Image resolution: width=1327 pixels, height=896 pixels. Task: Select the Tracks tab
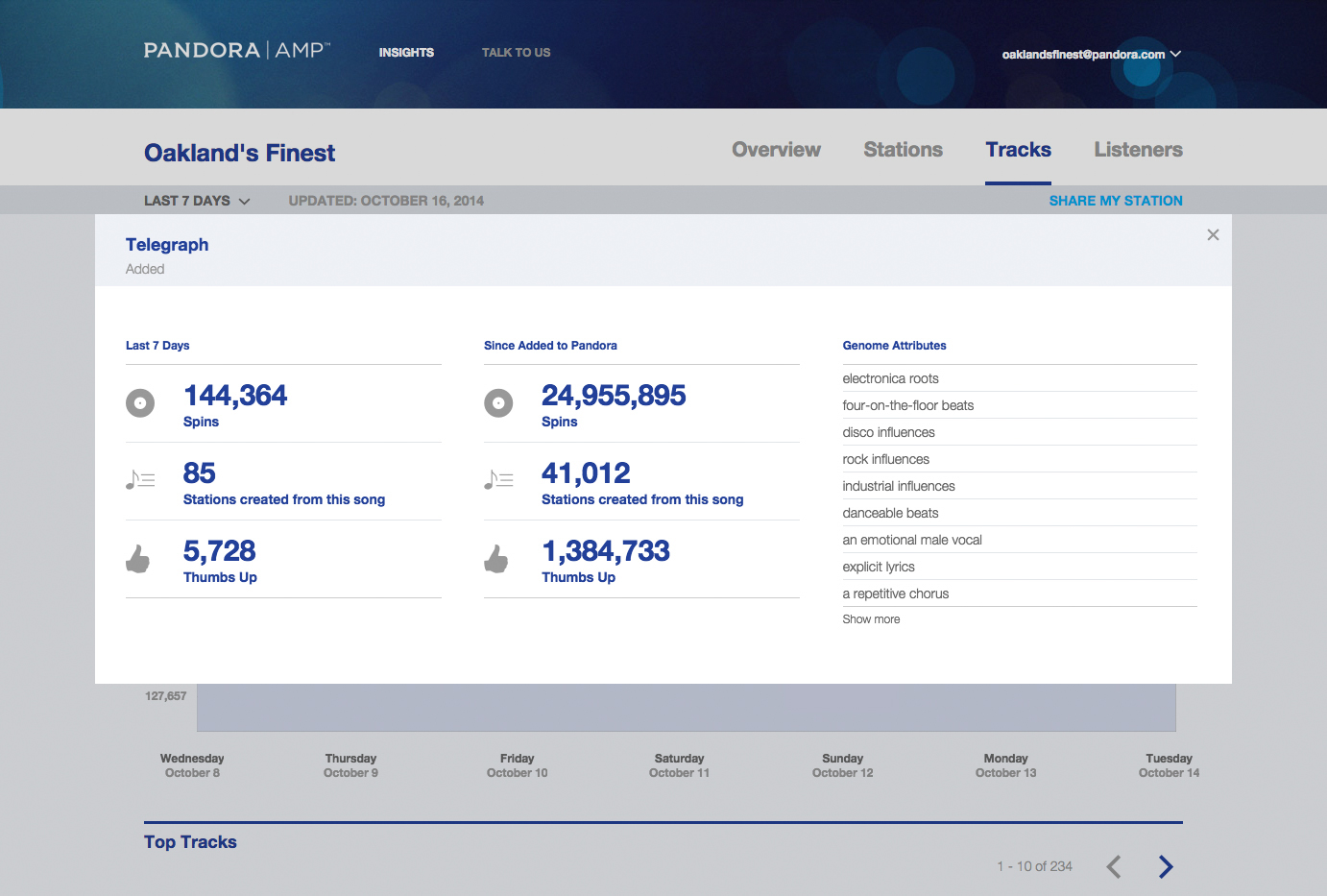pyautogui.click(x=1018, y=150)
